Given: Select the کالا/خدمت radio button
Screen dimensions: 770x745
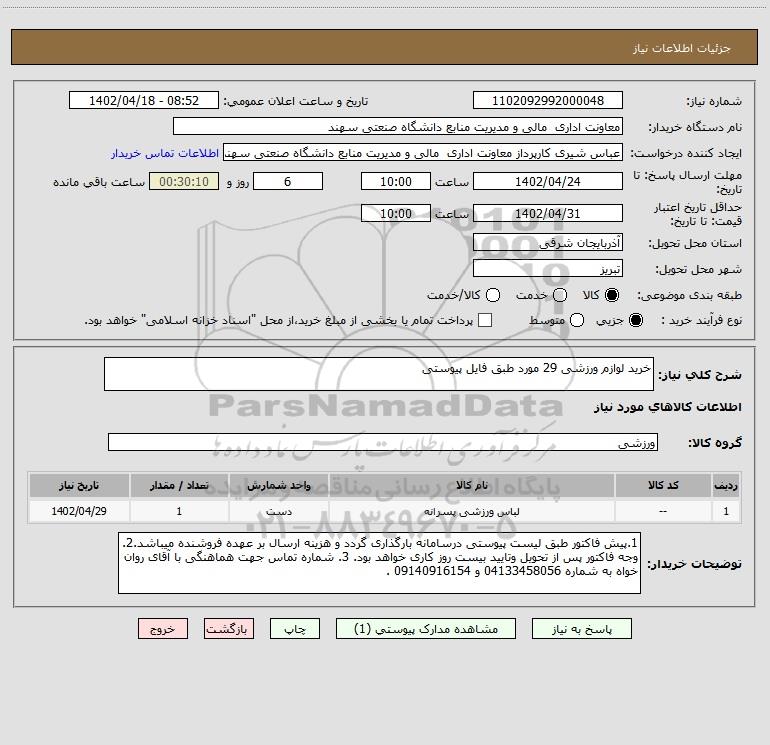Looking at the screenshot, I should [x=493, y=295].
